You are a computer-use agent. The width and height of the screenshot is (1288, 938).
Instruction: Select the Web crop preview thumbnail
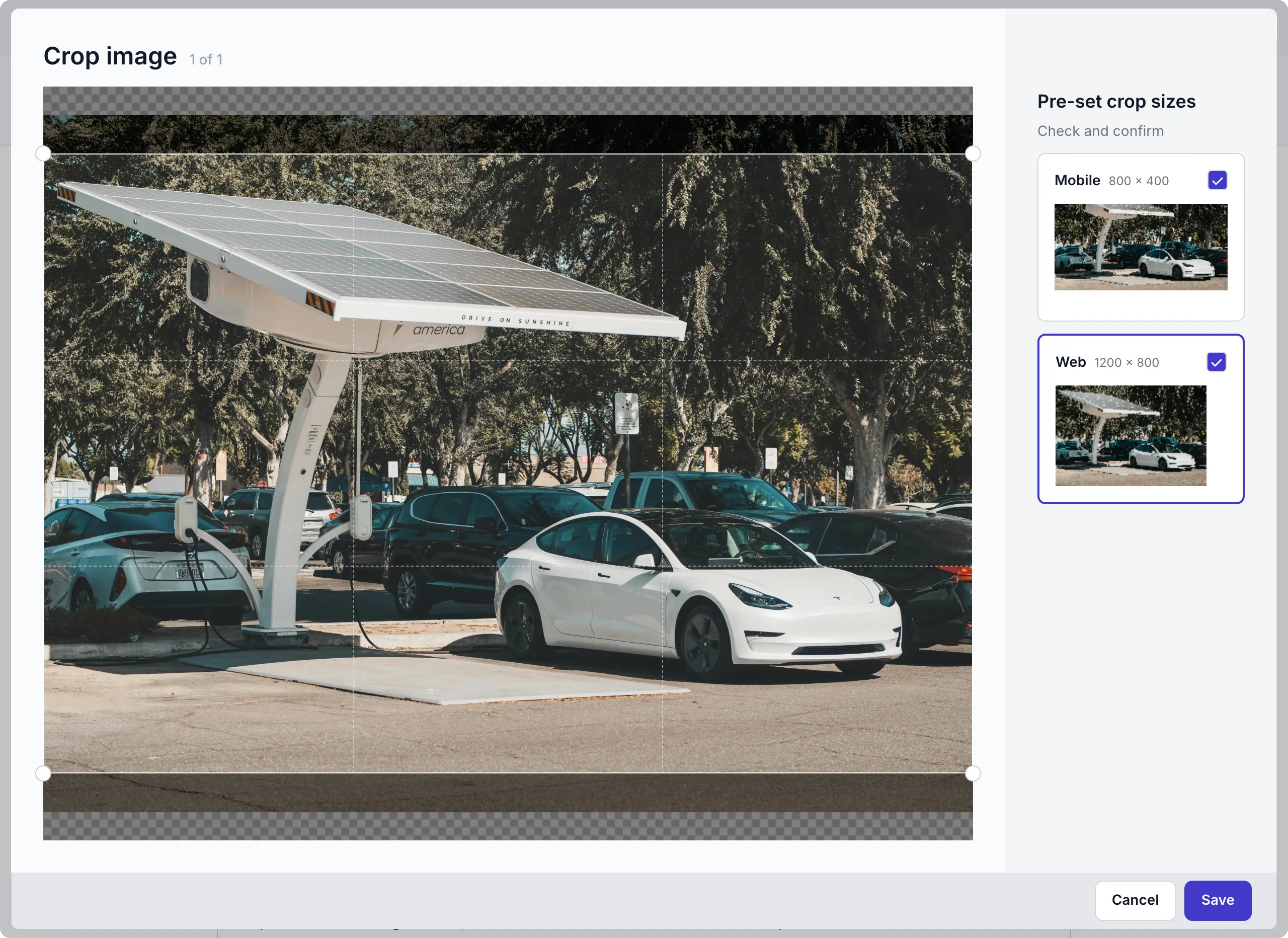[1130, 435]
